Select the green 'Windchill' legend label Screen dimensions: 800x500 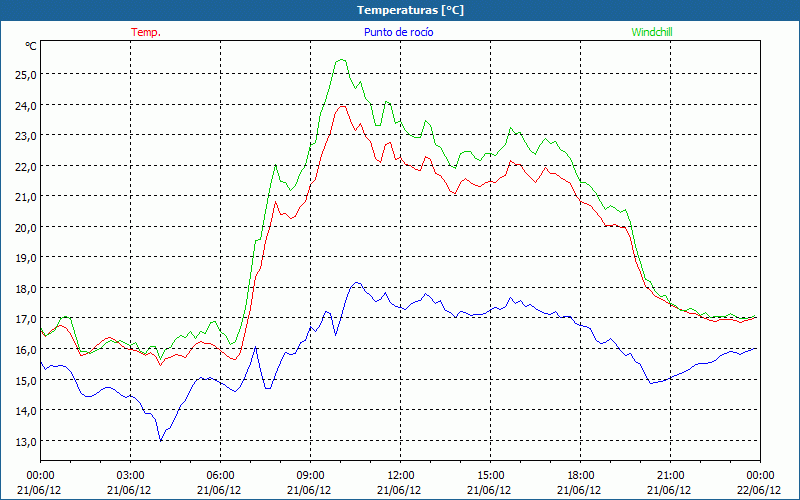tap(652, 32)
